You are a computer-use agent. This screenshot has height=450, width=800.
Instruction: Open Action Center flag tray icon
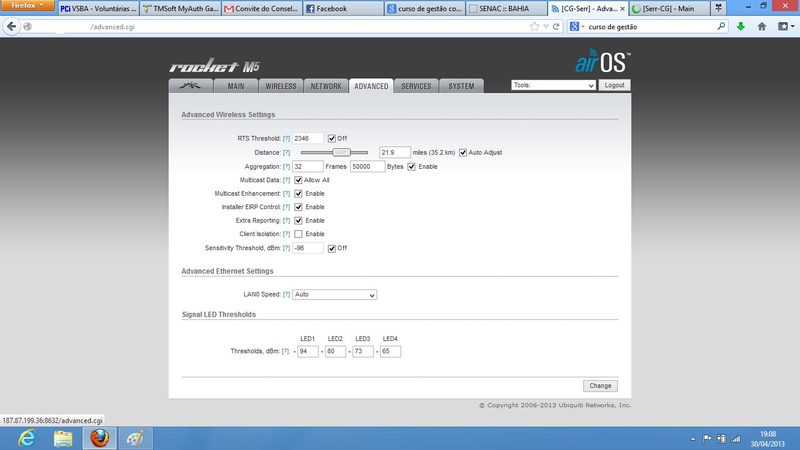[707, 438]
